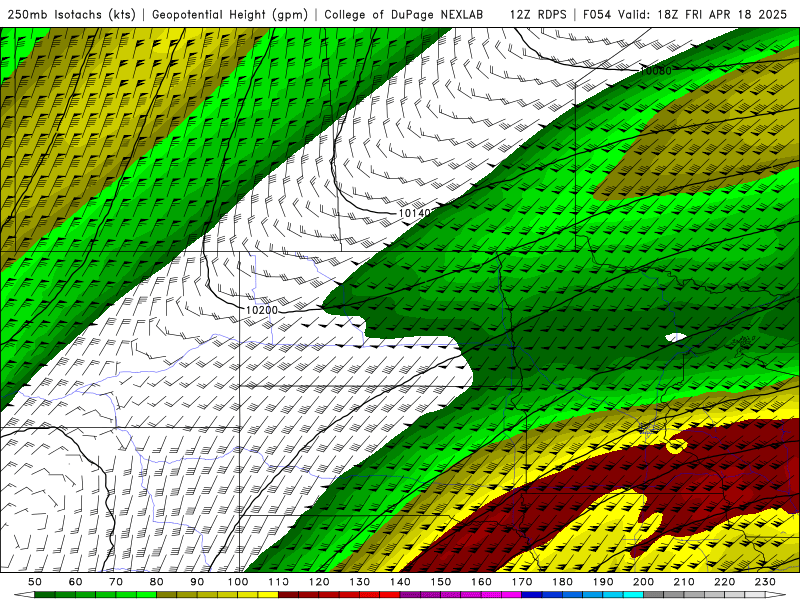
Task: Click the 140 label on the color scale
Action: 400,582
